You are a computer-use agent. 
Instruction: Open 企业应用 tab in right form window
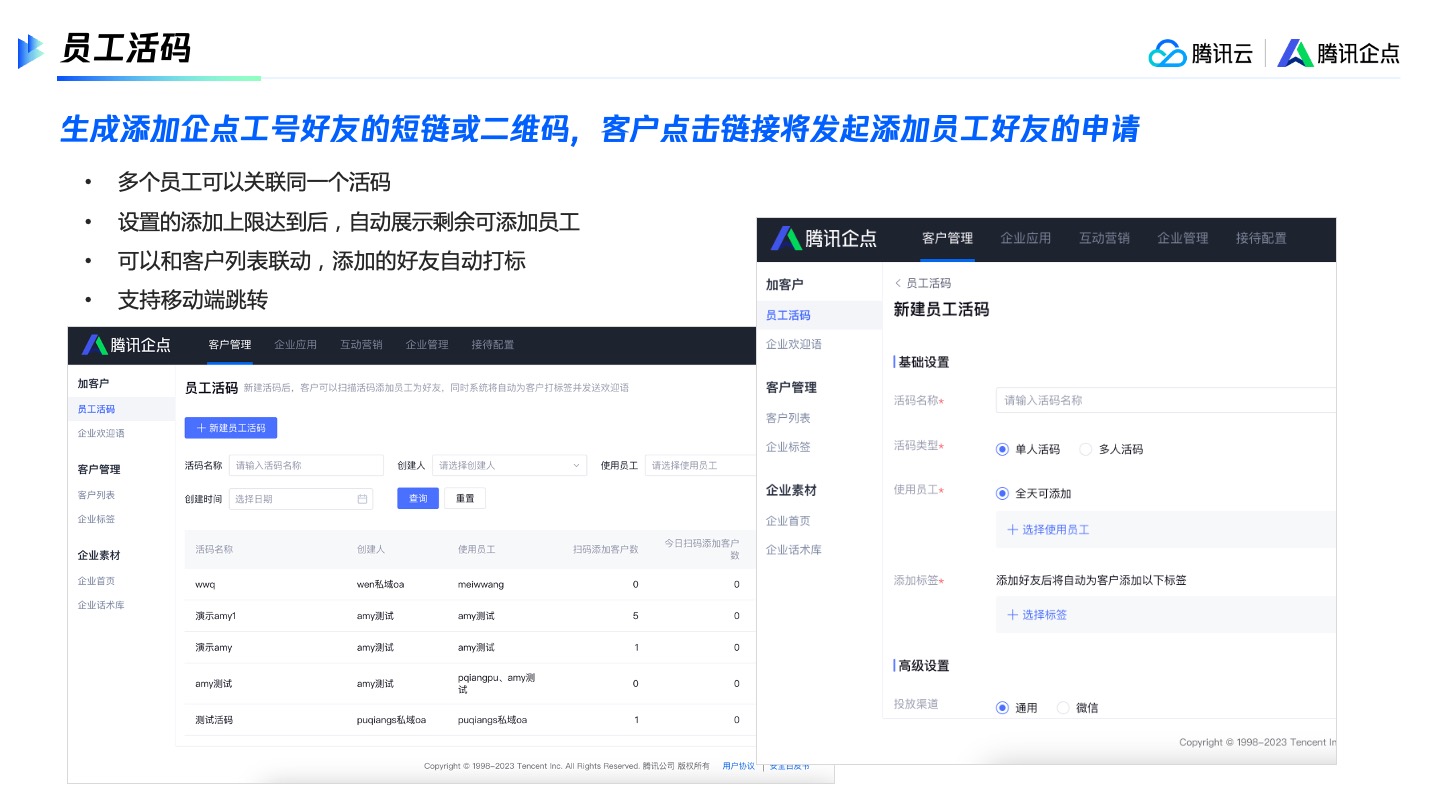tap(1026, 238)
